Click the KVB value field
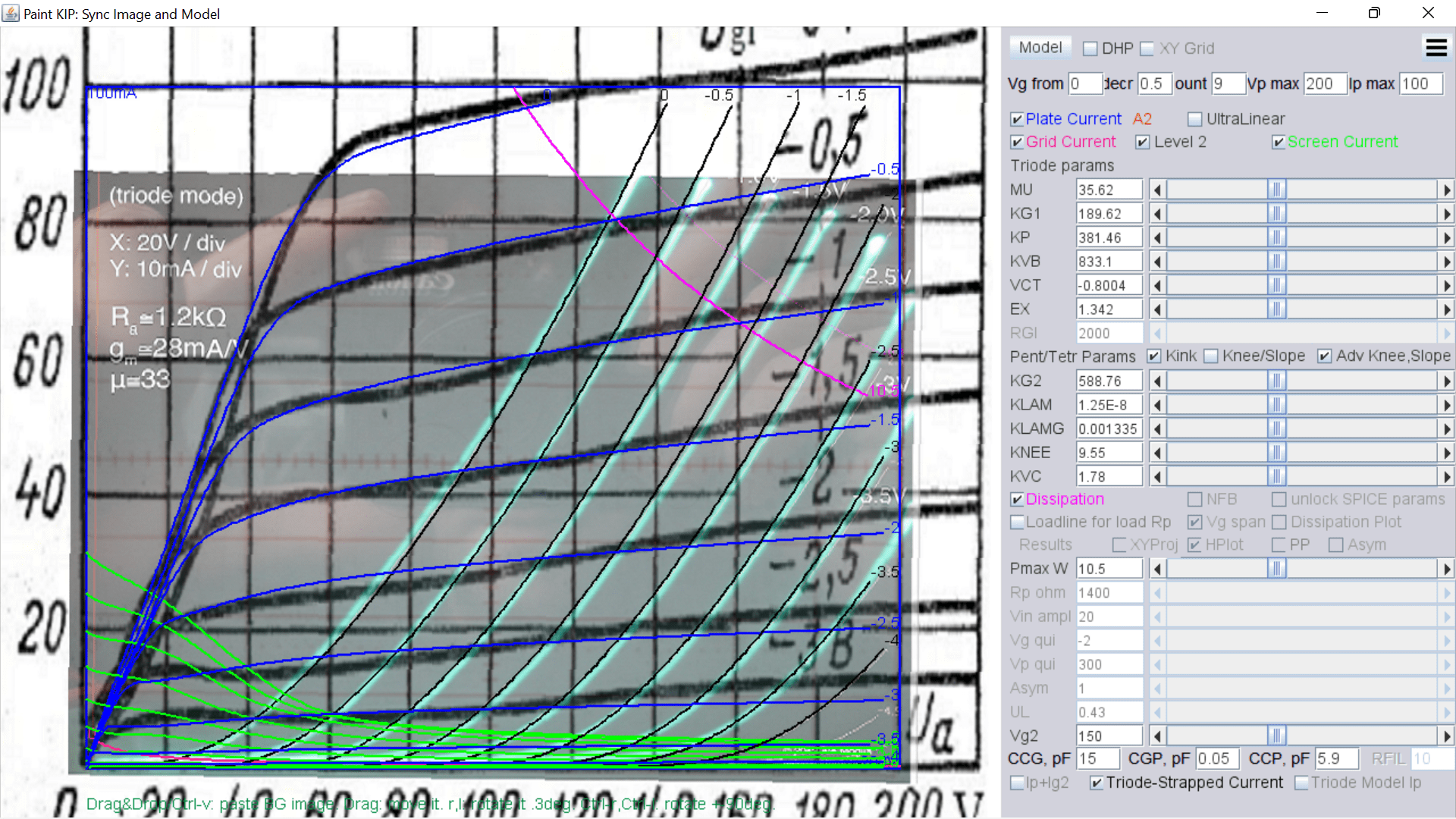Screen dimensions: 1456x819 tap(1109, 262)
